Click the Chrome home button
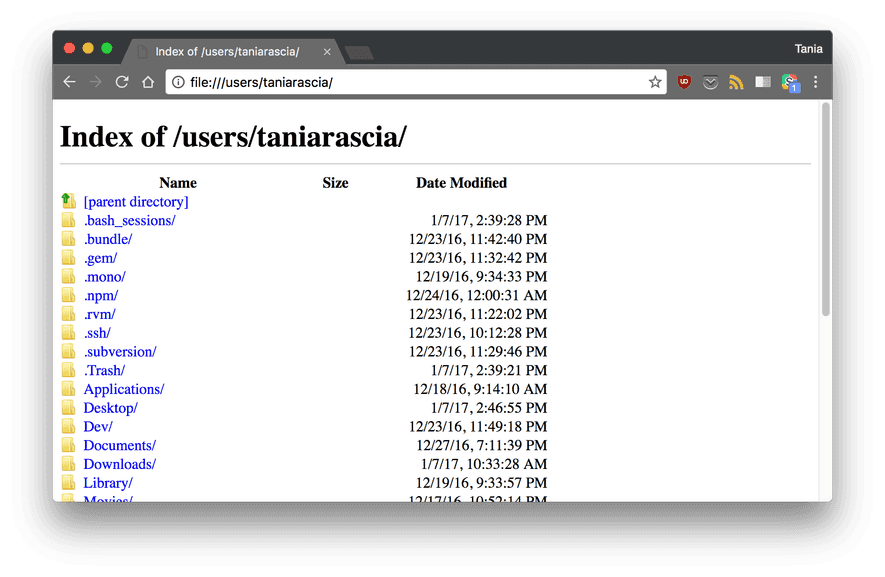Screen dimensions: 885x577 click(x=148, y=82)
